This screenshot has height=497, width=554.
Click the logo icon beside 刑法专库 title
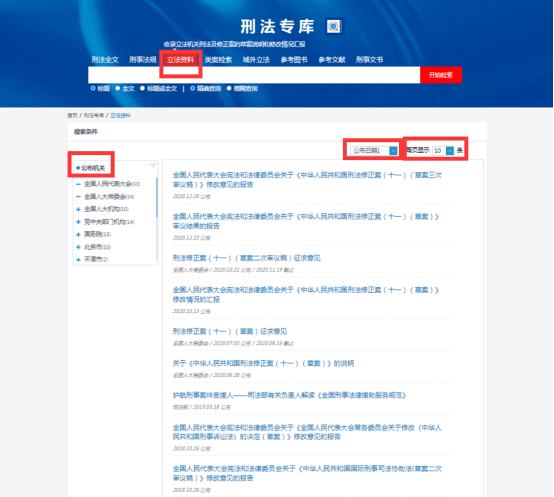click(x=334, y=26)
